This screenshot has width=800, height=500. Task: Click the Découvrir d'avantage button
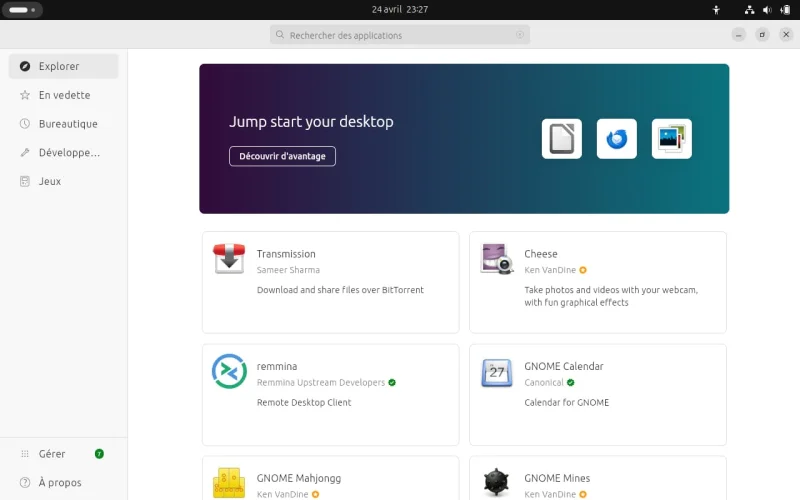pos(282,156)
